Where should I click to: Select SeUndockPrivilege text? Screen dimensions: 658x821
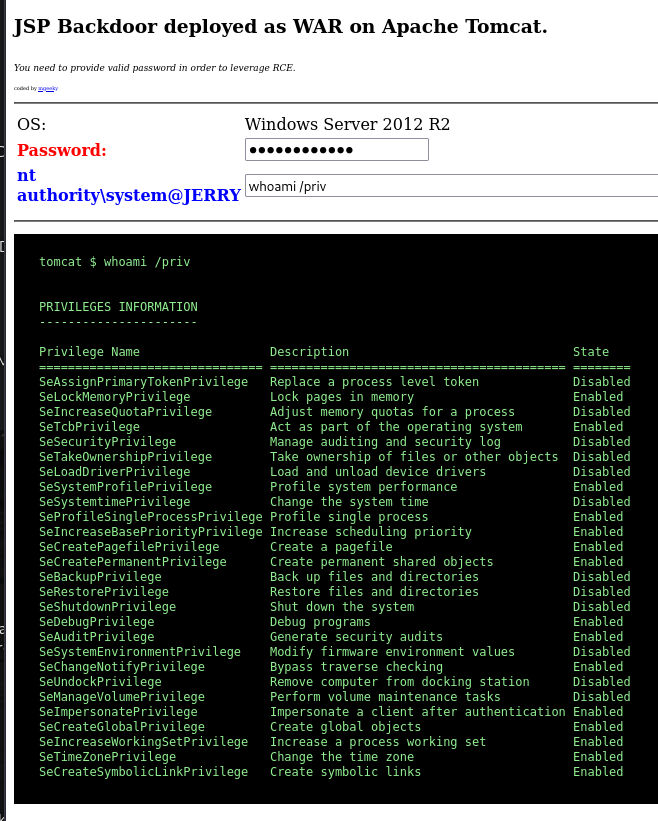101,682
